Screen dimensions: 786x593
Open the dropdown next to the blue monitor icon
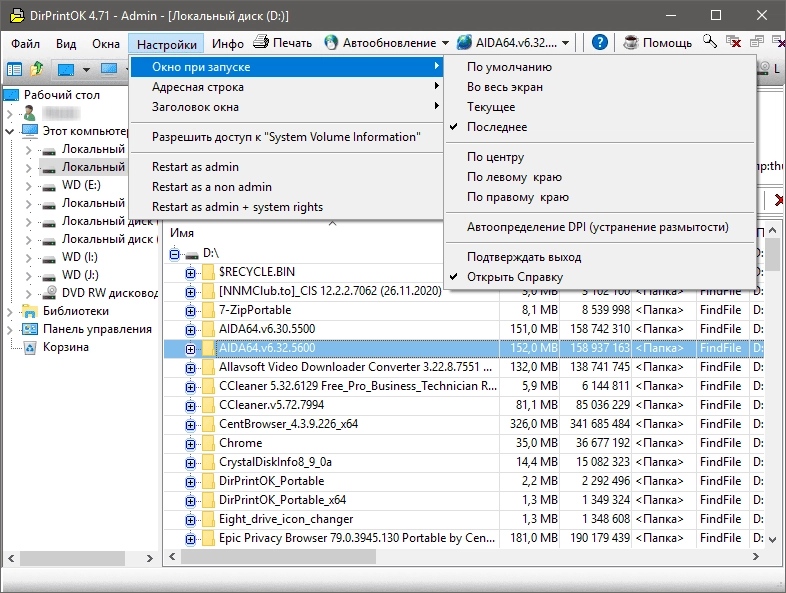click(86, 70)
